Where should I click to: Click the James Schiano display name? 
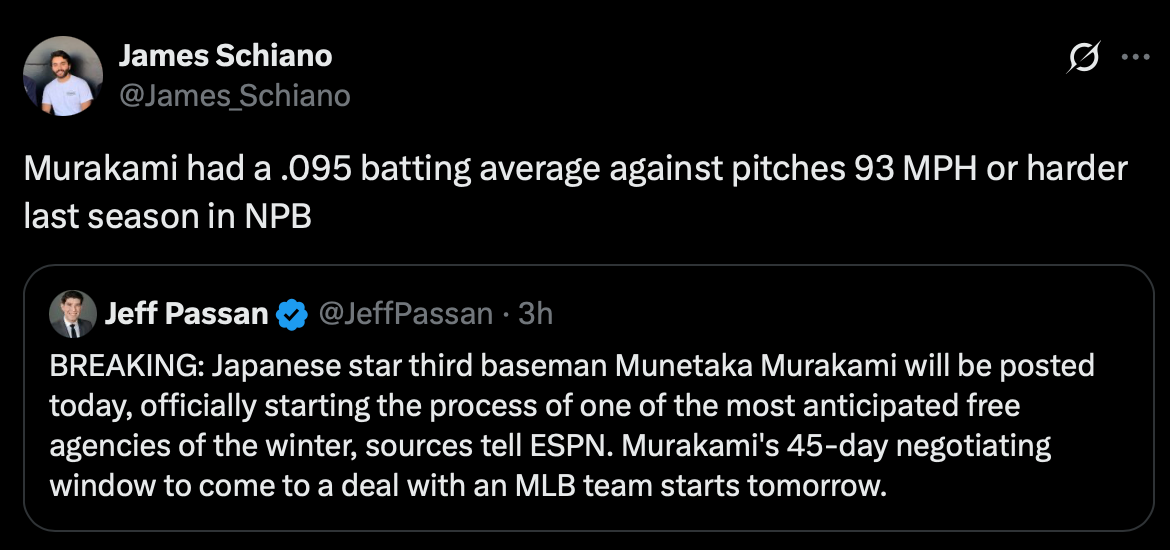click(x=225, y=56)
